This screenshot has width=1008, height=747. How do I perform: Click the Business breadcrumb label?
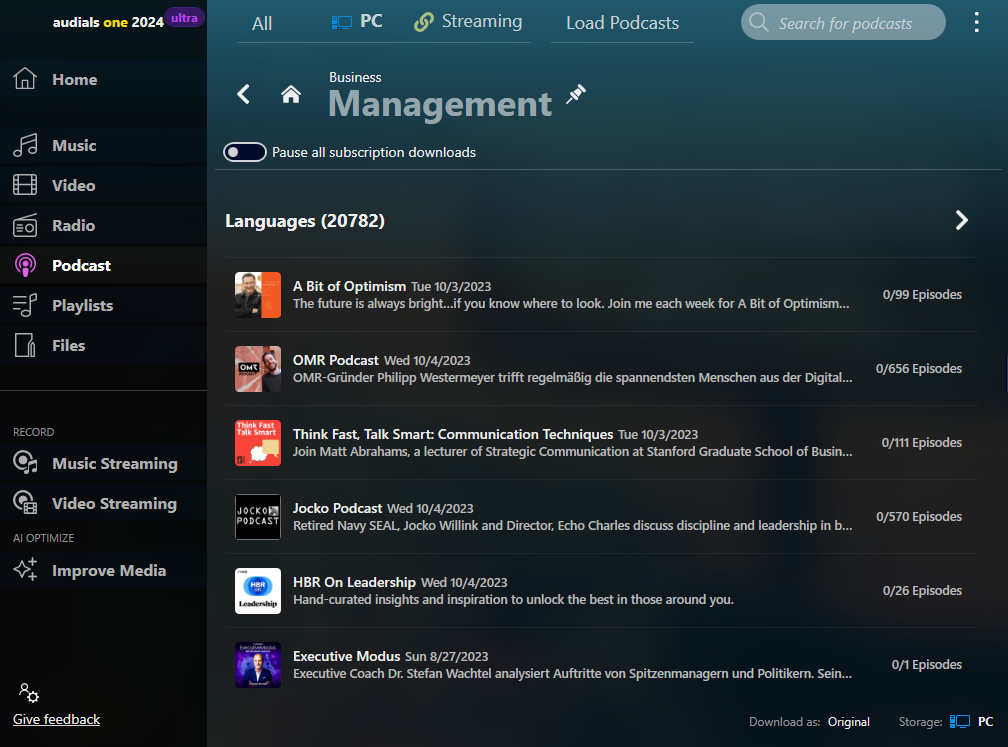point(355,77)
